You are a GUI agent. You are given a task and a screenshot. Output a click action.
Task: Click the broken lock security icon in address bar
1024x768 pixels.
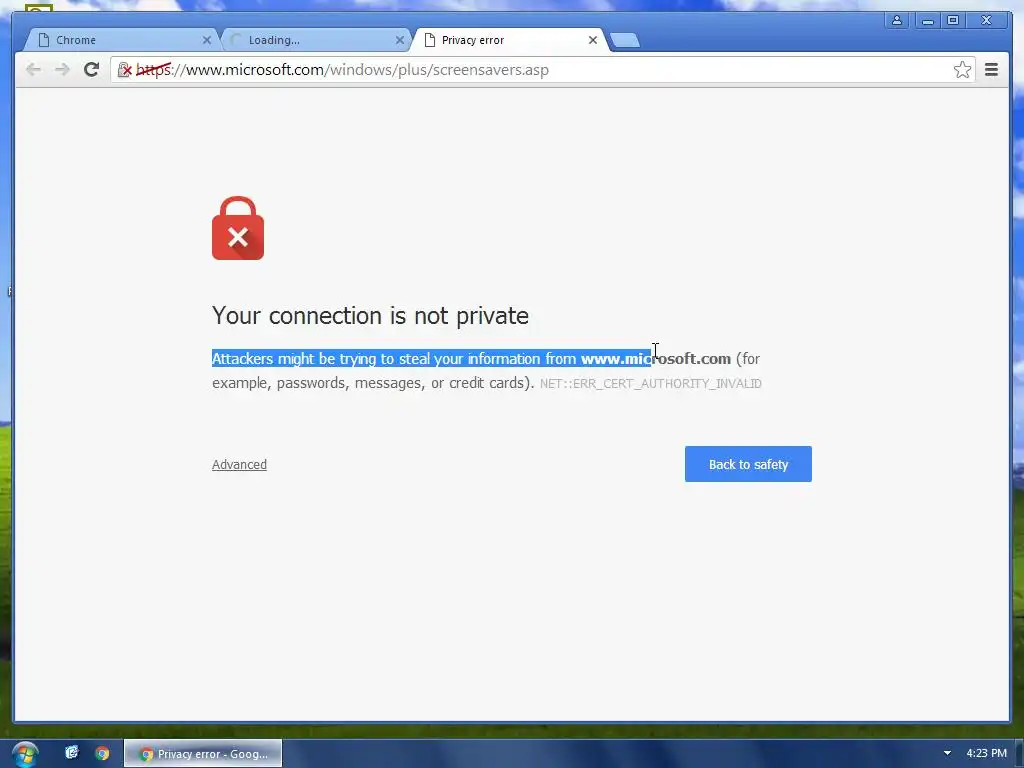tap(125, 70)
